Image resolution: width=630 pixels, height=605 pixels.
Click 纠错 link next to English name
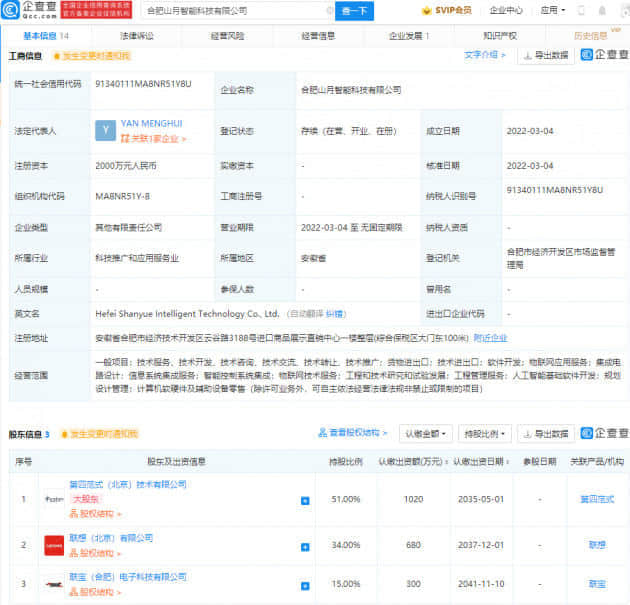pos(334,314)
